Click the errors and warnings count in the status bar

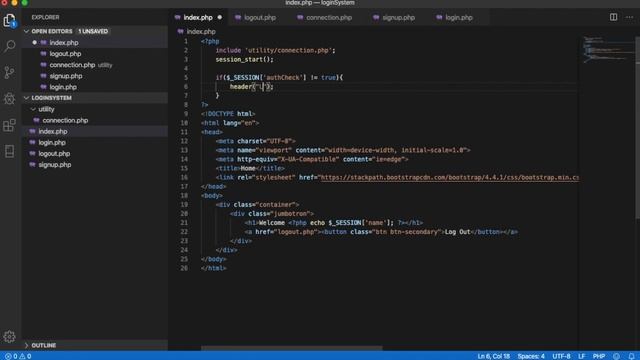click(18, 356)
